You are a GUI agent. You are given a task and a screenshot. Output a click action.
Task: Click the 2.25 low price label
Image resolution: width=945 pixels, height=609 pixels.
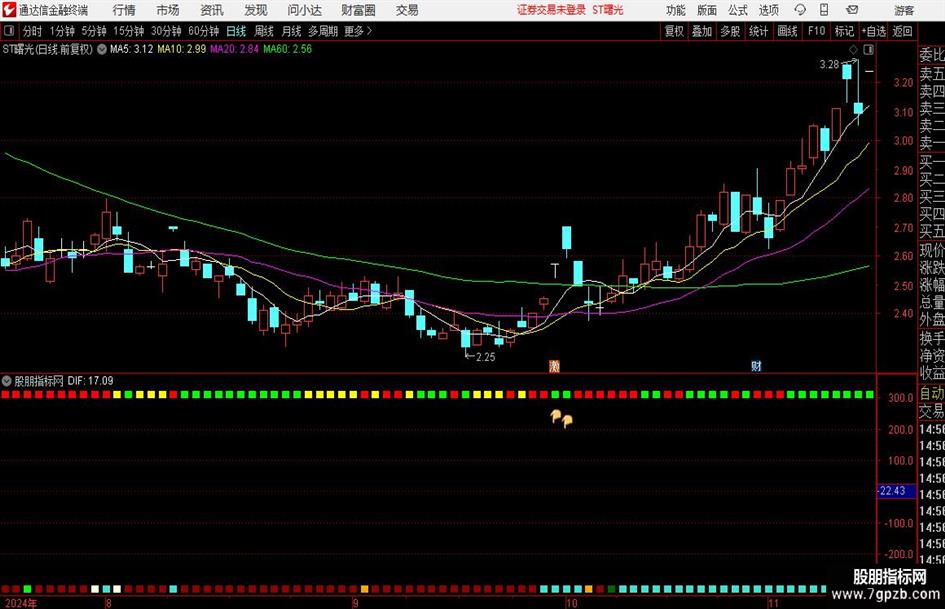pyautogui.click(x=486, y=357)
